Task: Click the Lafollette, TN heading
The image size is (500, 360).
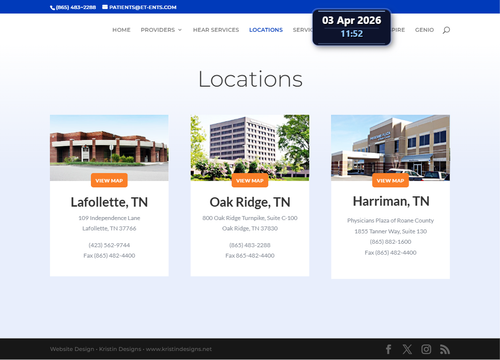Action: [x=109, y=202]
